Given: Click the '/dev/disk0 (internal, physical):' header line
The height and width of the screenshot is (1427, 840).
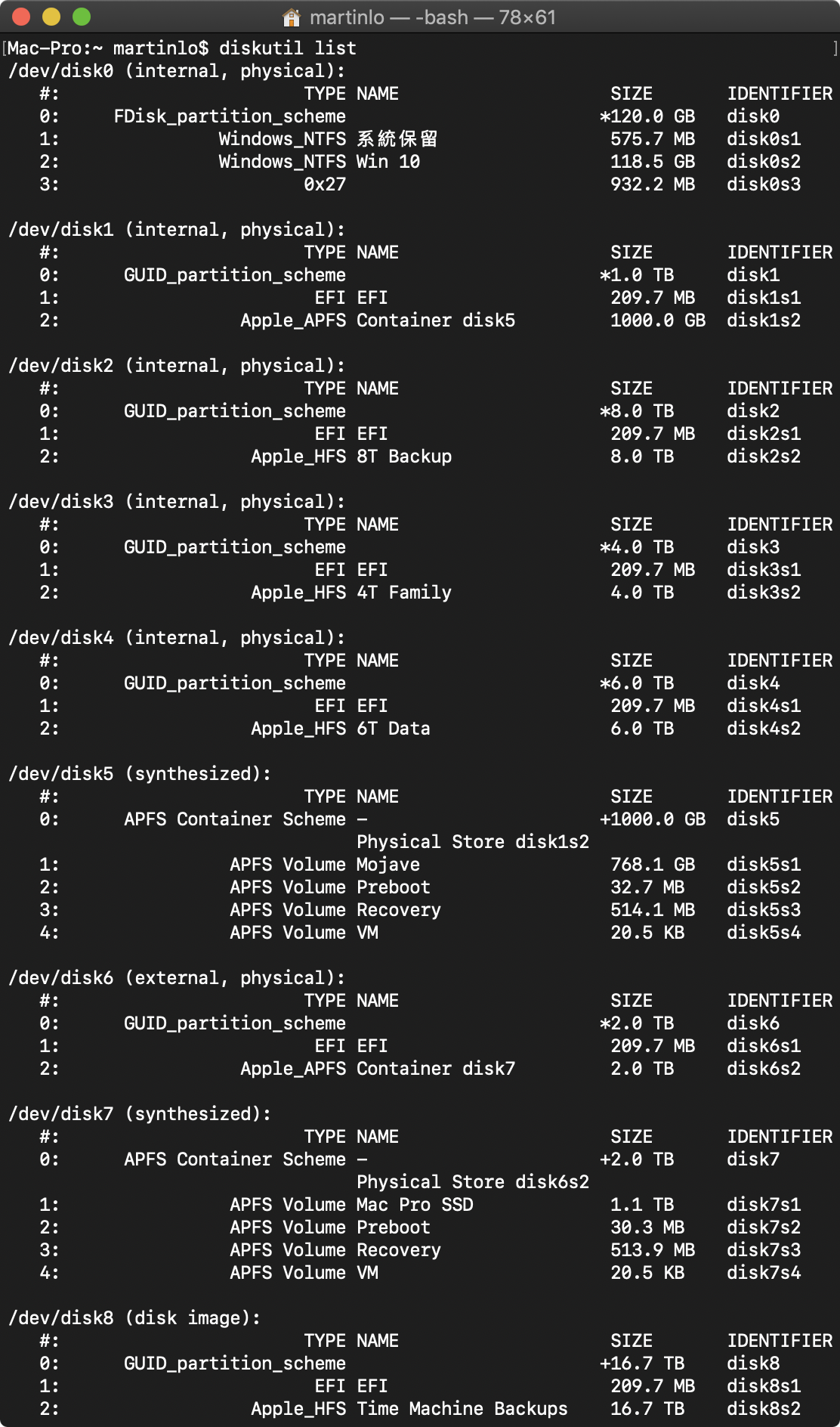Looking at the screenshot, I should [177, 71].
